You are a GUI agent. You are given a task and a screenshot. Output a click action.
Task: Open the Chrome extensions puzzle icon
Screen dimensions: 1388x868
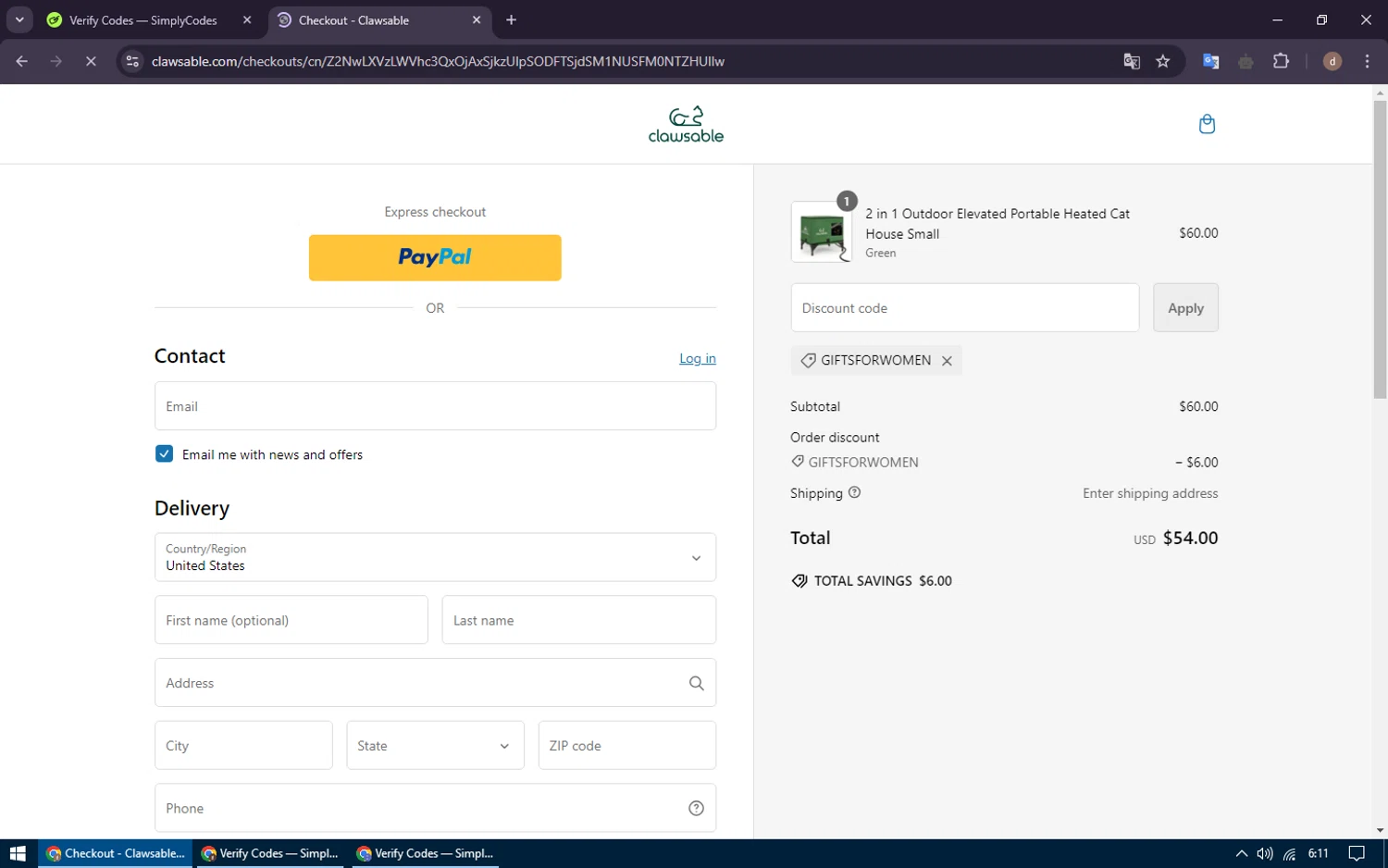point(1281,61)
